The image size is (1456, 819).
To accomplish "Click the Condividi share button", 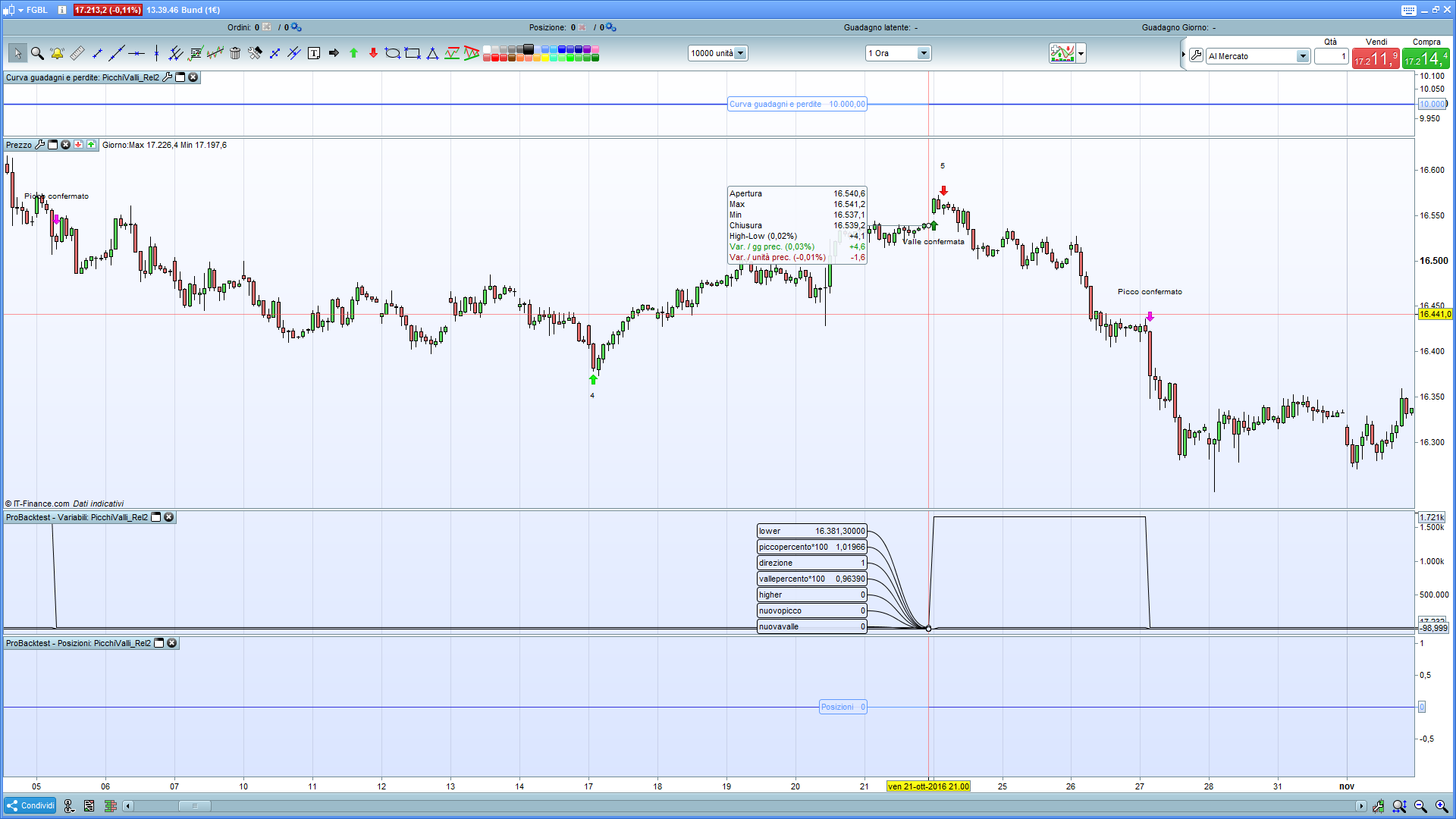I will pos(31,805).
